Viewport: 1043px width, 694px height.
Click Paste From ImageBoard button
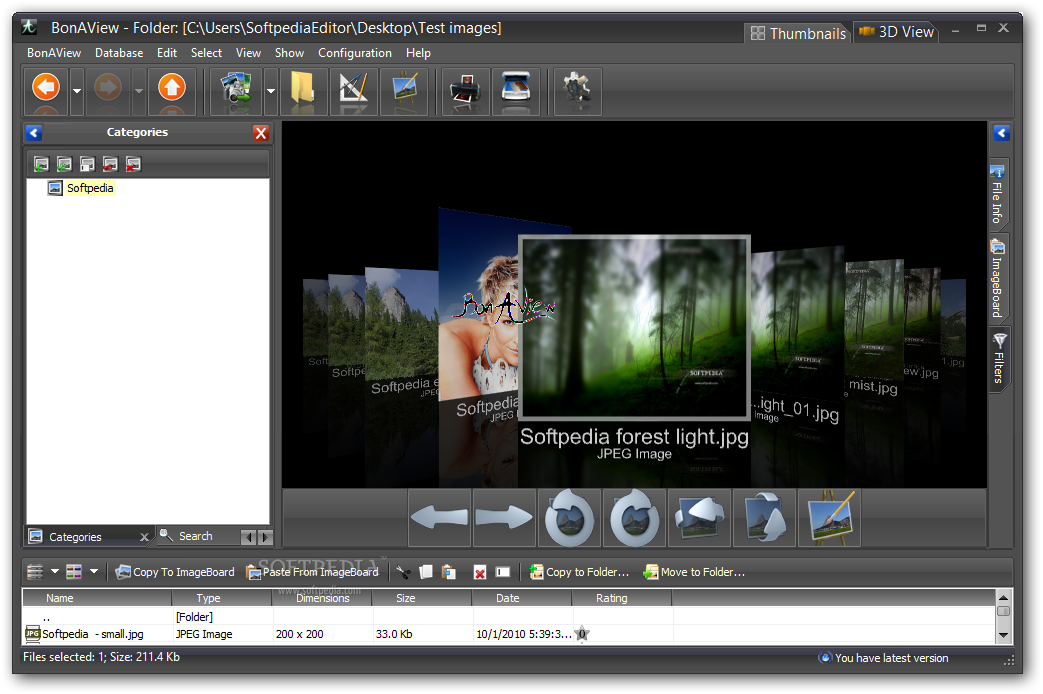click(313, 572)
